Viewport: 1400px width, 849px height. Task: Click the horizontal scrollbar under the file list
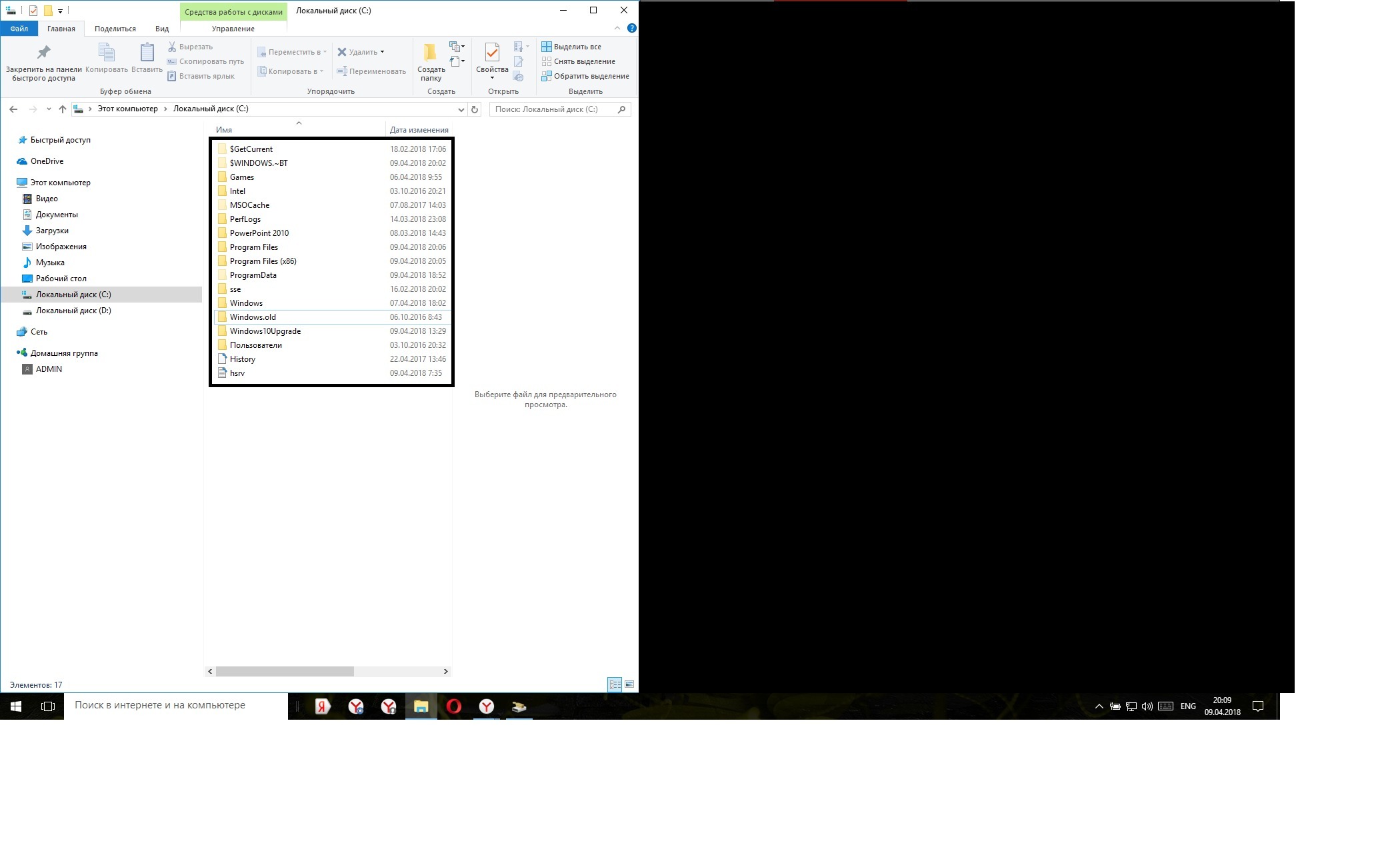click(285, 671)
